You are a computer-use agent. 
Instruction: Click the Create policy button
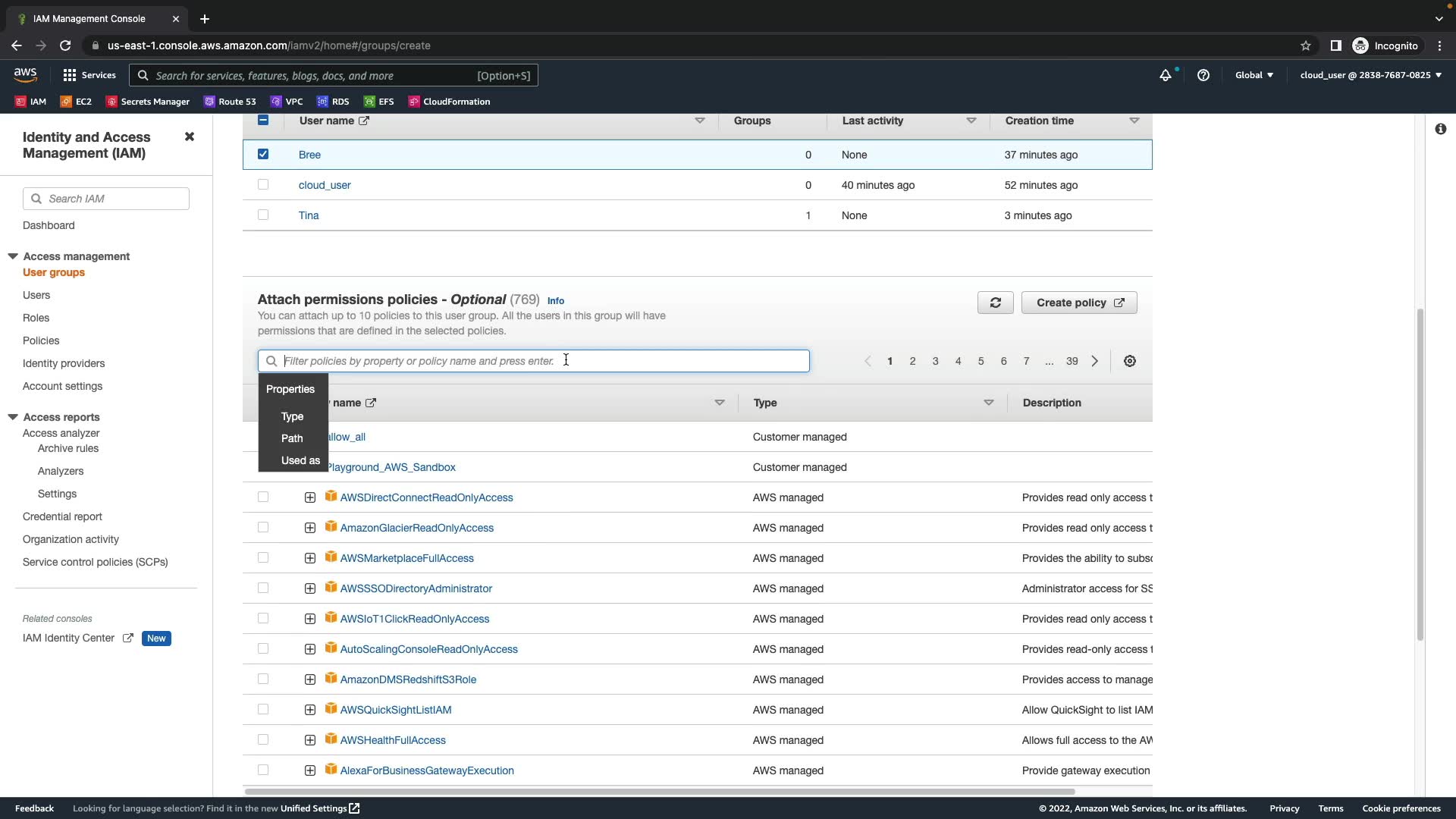point(1078,303)
